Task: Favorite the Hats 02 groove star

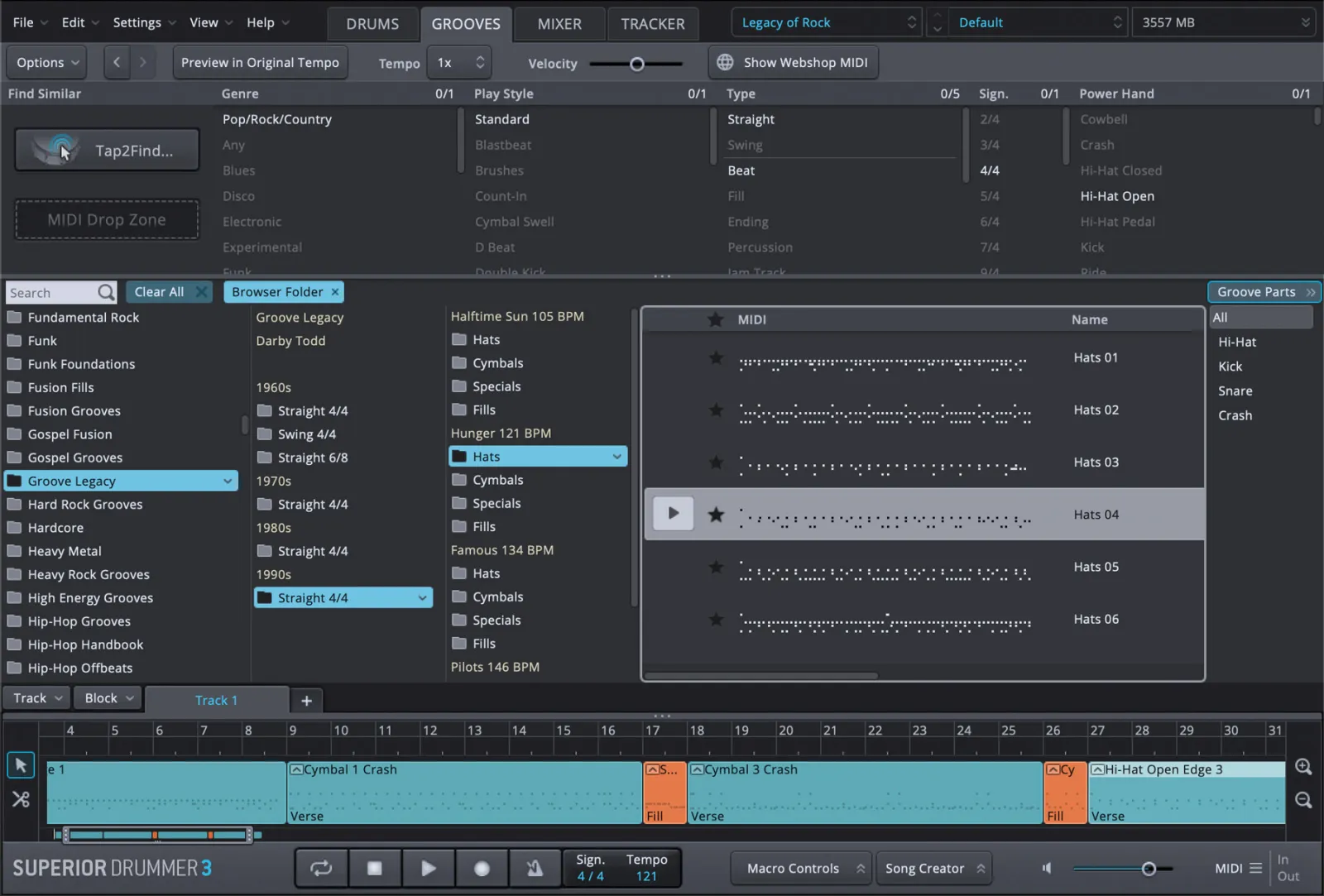Action: 716,410
